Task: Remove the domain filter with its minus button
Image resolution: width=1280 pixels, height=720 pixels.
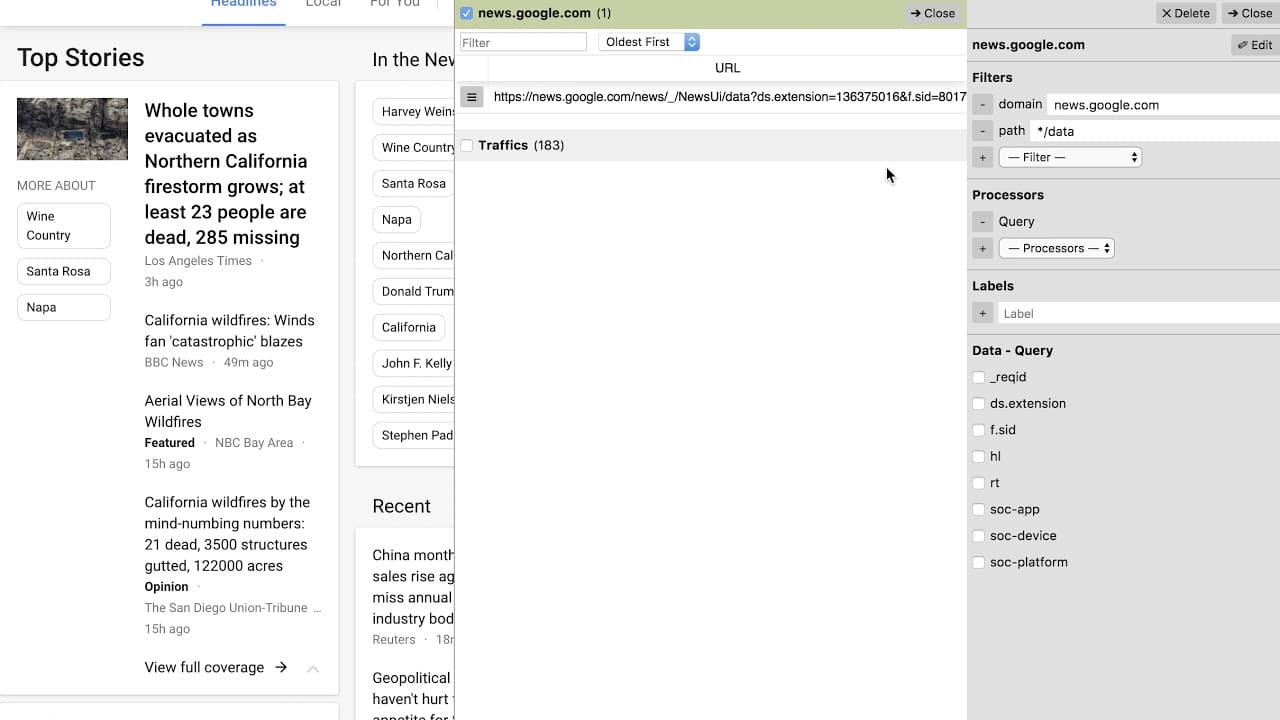Action: [x=983, y=105]
